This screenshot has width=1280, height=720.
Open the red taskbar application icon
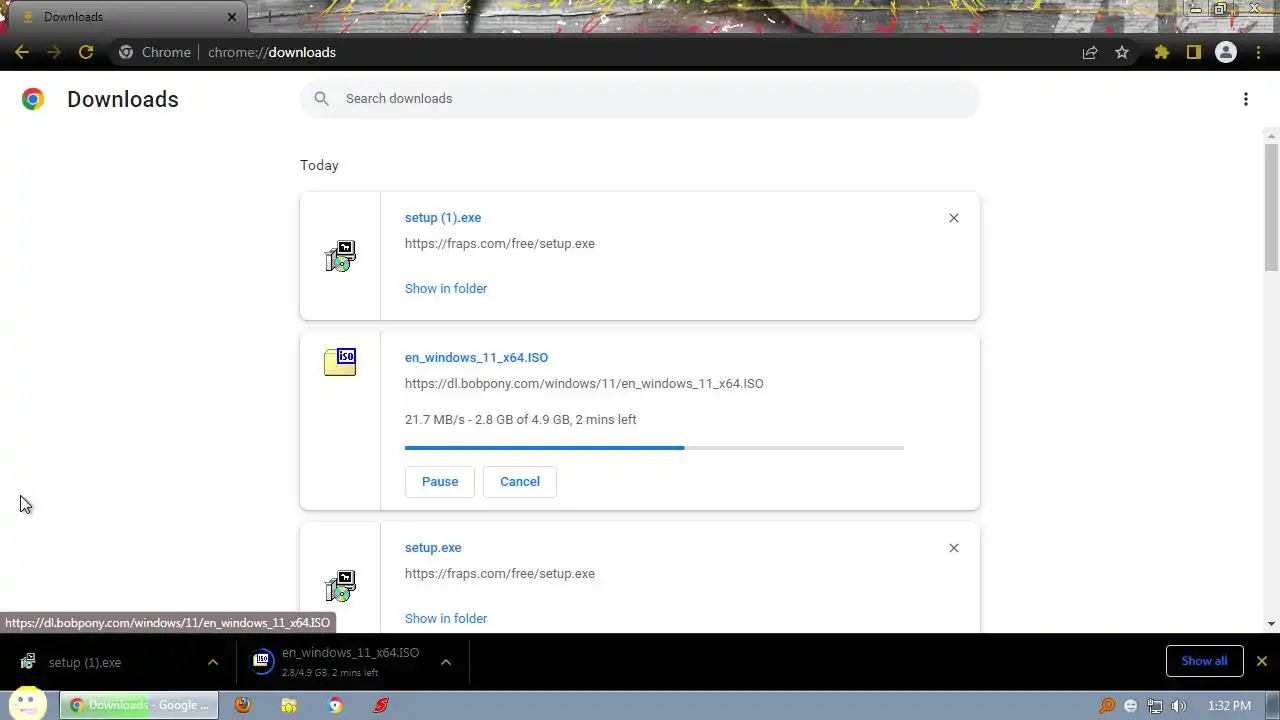tap(381, 705)
